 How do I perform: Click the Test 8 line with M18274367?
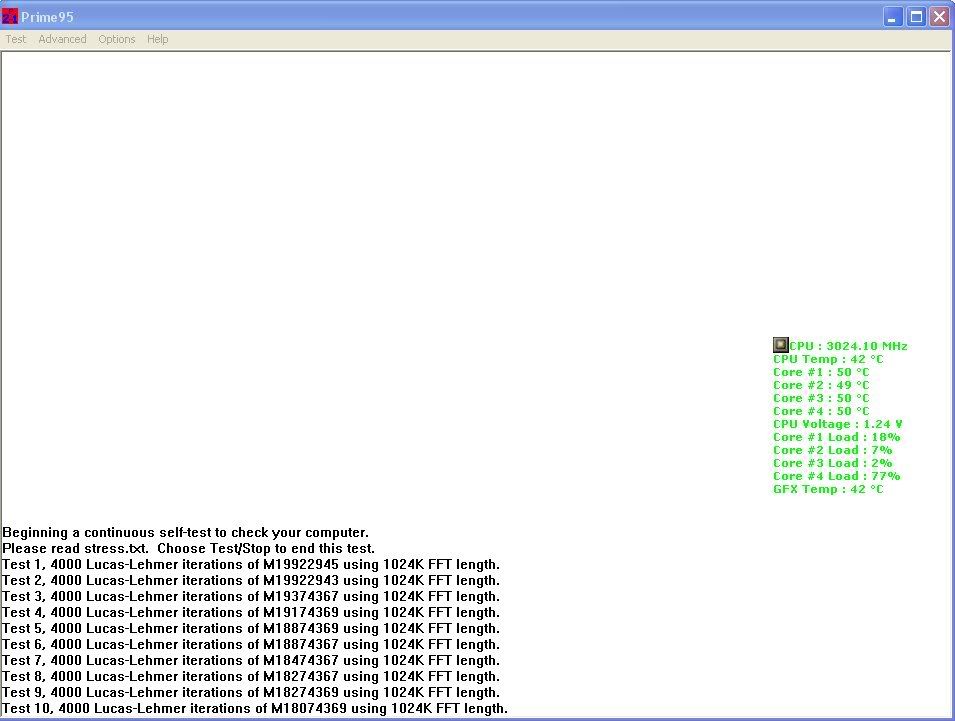[251, 677]
